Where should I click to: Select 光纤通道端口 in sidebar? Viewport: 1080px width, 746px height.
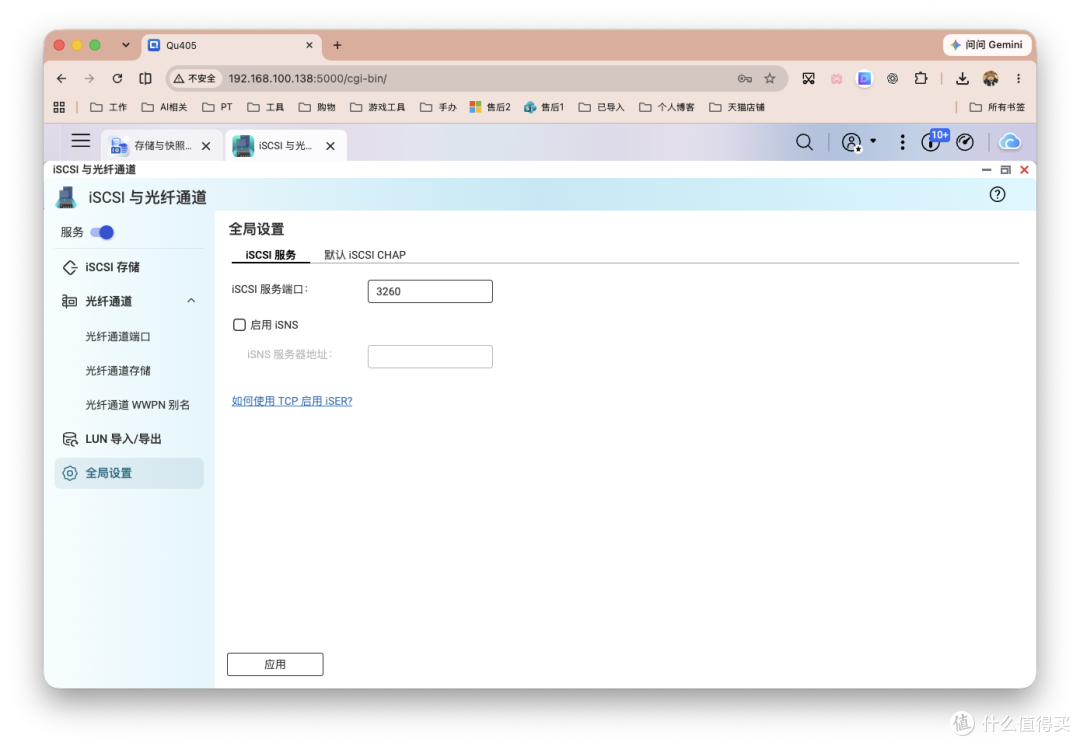[x=118, y=336]
